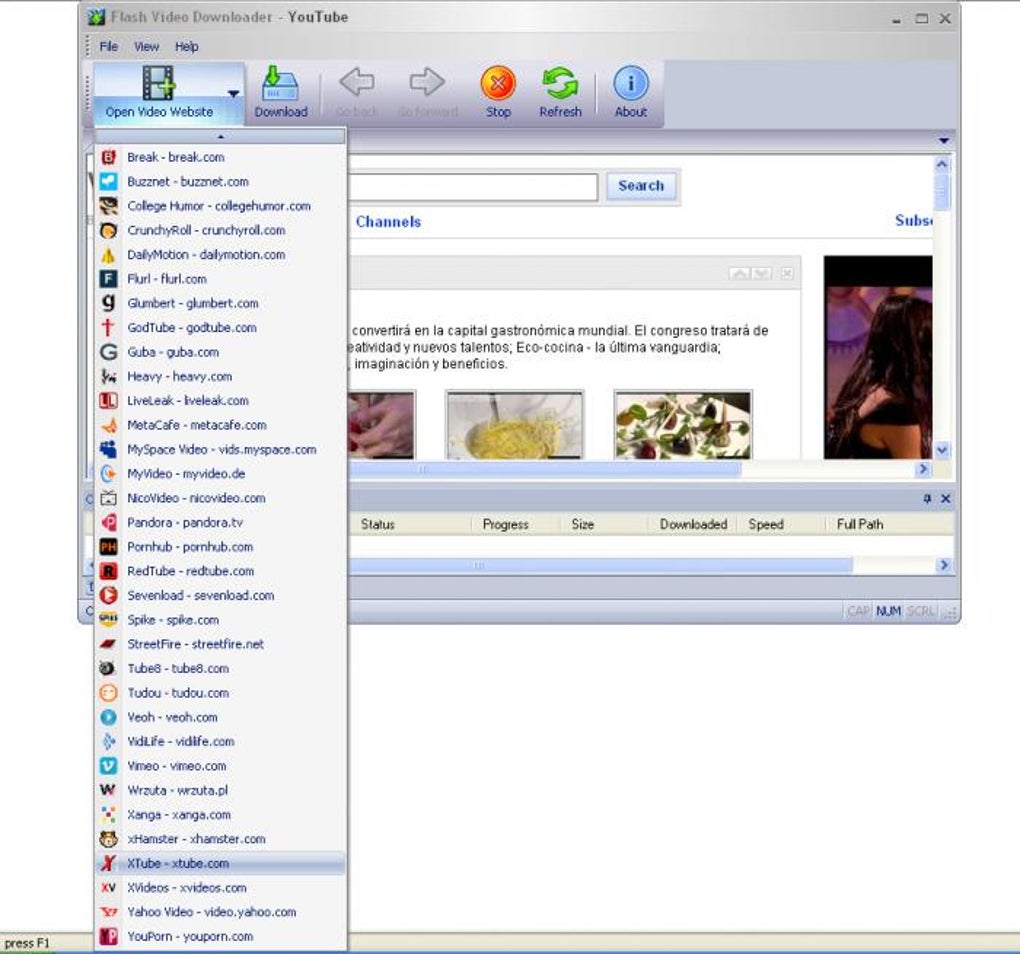Select Xanga - xanga.com entry
Image resolution: width=1020 pixels, height=954 pixels.
pyautogui.click(x=221, y=814)
